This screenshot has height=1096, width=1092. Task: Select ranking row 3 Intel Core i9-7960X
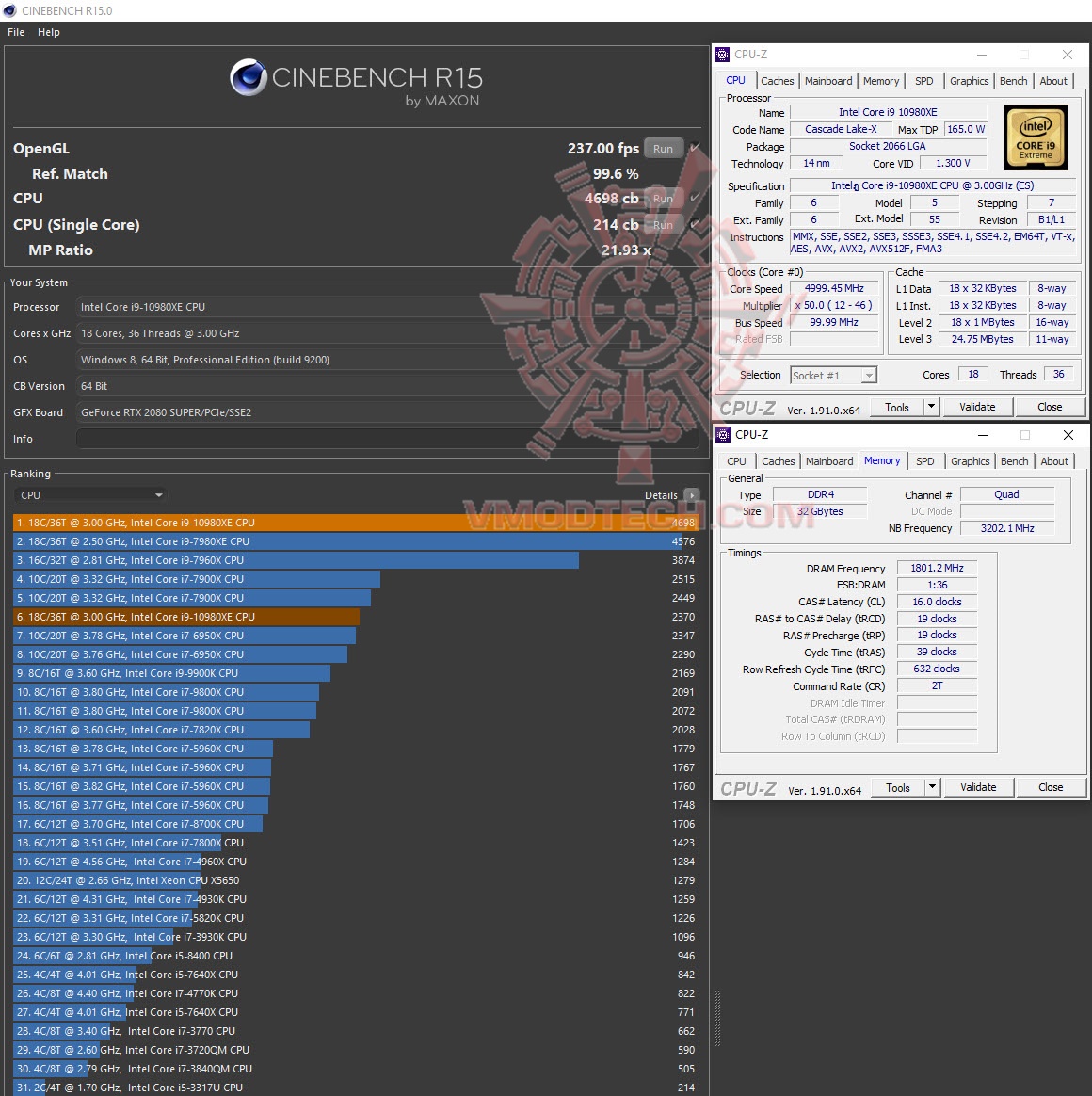355,560
